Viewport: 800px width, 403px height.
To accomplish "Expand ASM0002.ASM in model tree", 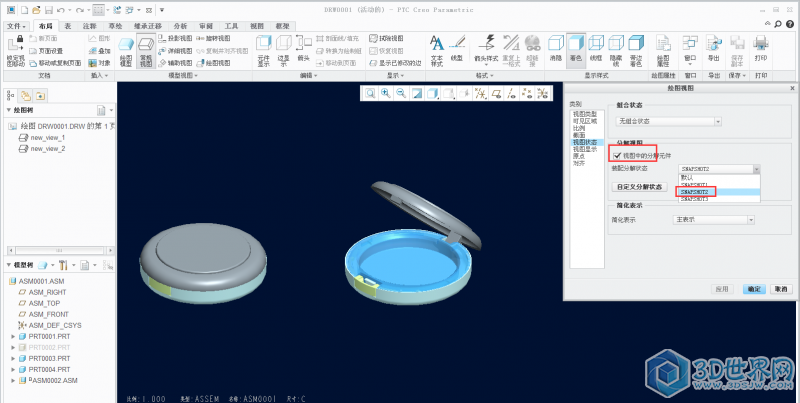I will tap(13, 381).
